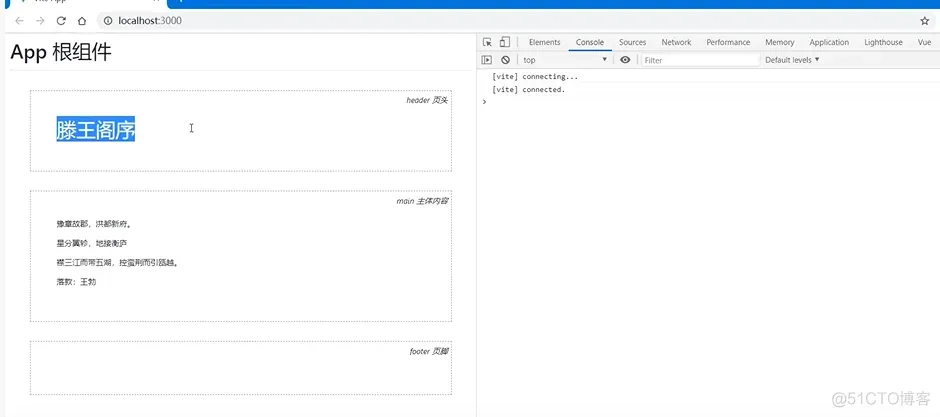Open the Vue devtools tab

point(924,43)
